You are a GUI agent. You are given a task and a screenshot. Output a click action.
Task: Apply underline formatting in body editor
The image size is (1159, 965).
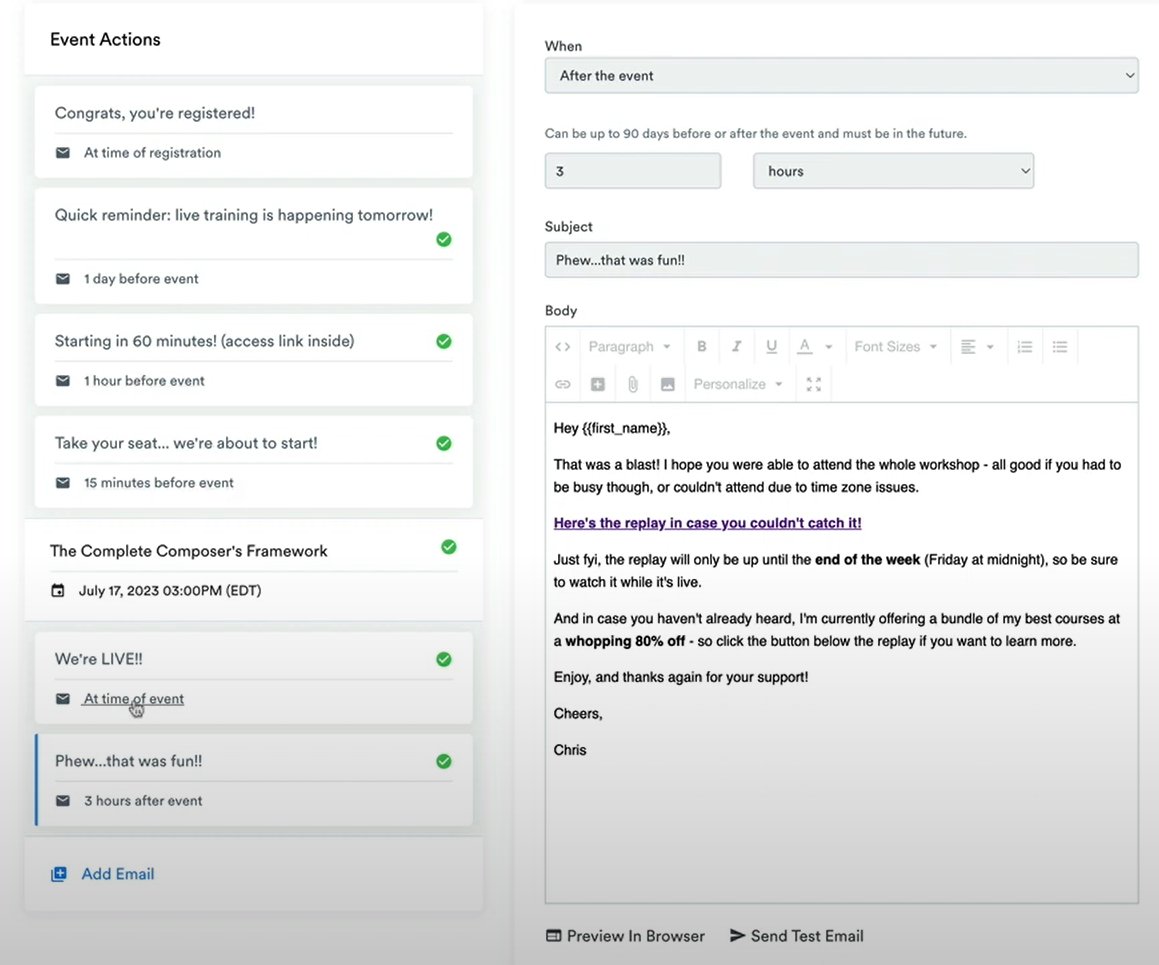click(771, 347)
